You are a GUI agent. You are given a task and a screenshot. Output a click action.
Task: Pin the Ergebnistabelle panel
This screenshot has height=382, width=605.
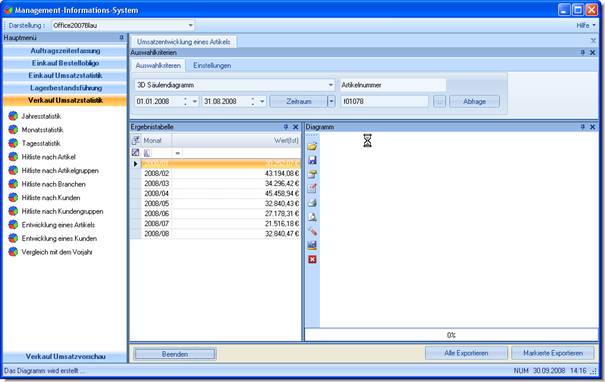pos(286,127)
